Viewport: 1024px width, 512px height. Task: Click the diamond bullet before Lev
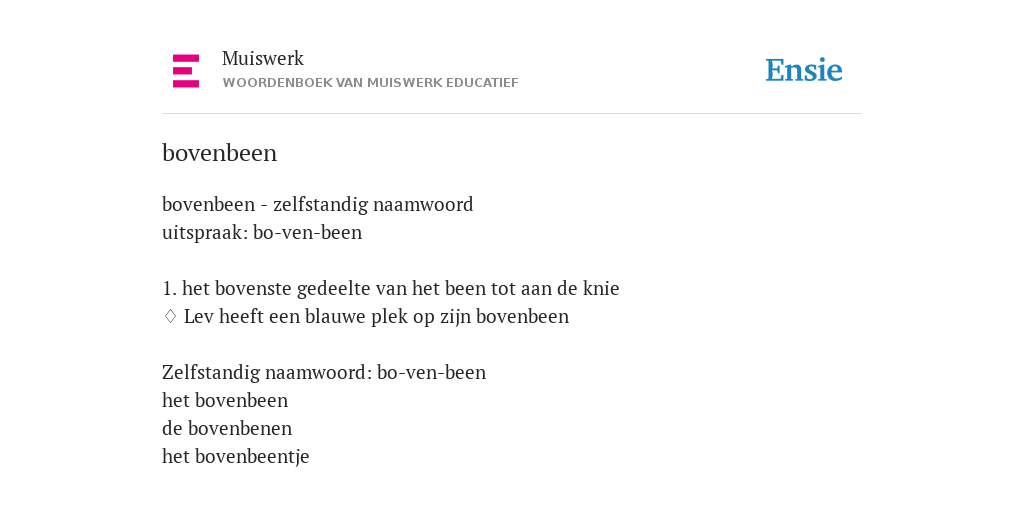170,317
